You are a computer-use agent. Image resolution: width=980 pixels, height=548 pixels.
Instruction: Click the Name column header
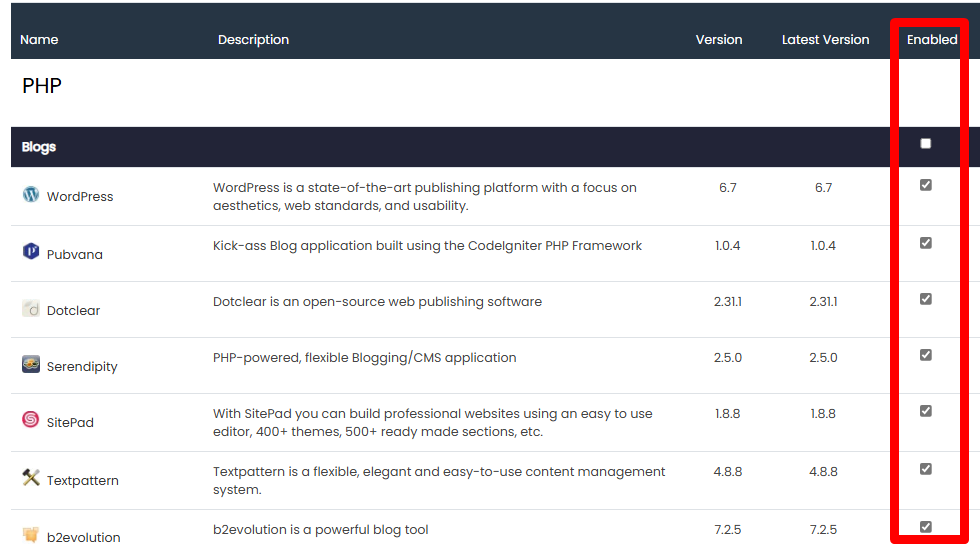[39, 39]
